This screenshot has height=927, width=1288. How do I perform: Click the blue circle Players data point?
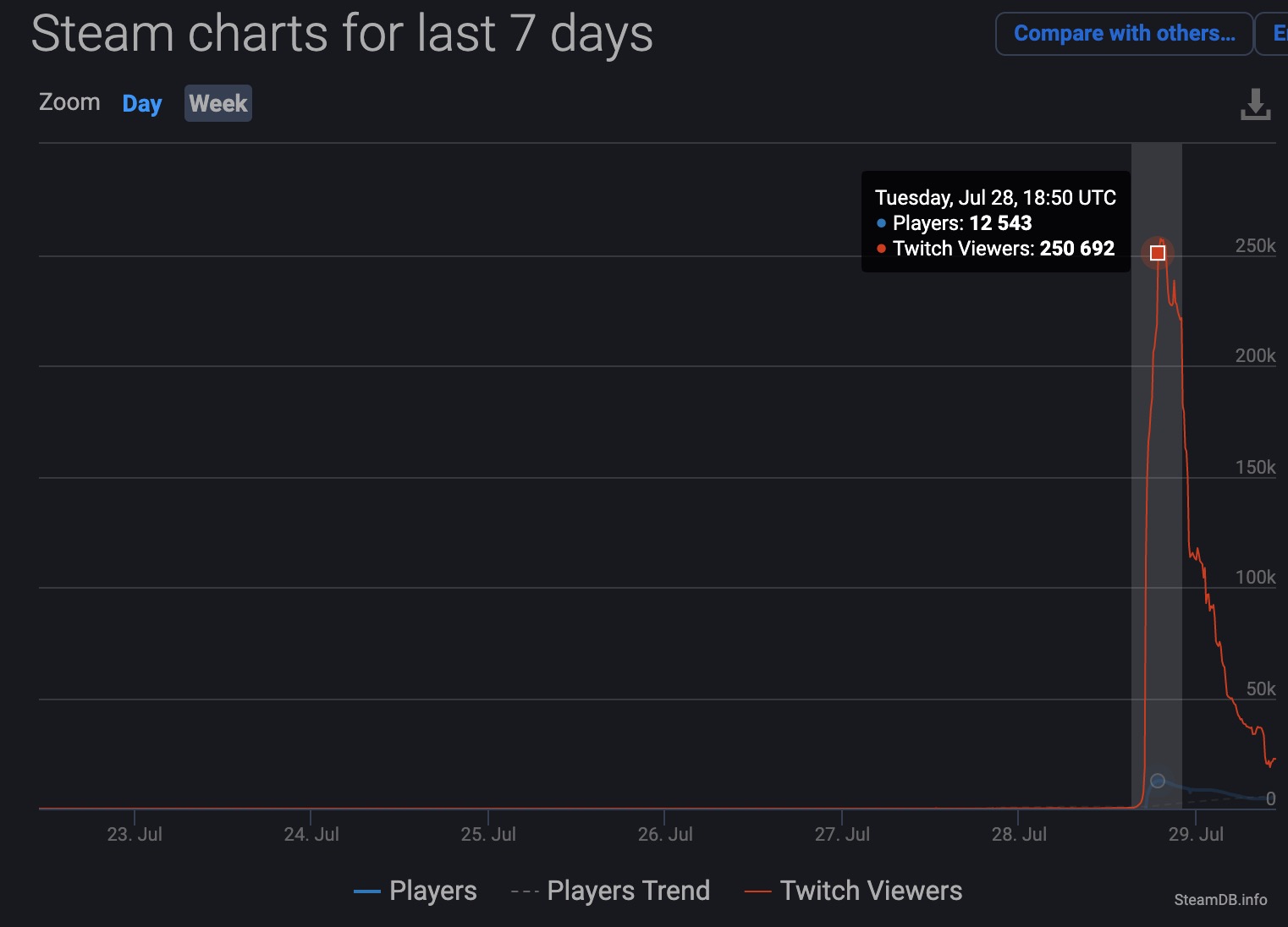(x=1158, y=781)
